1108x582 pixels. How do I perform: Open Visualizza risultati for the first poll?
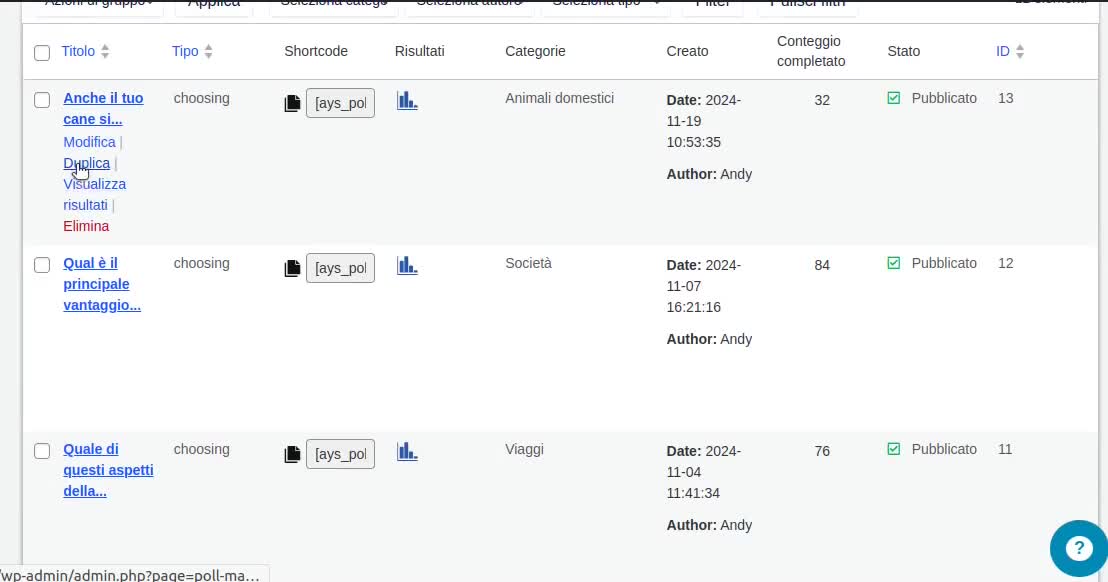[x=94, y=194]
